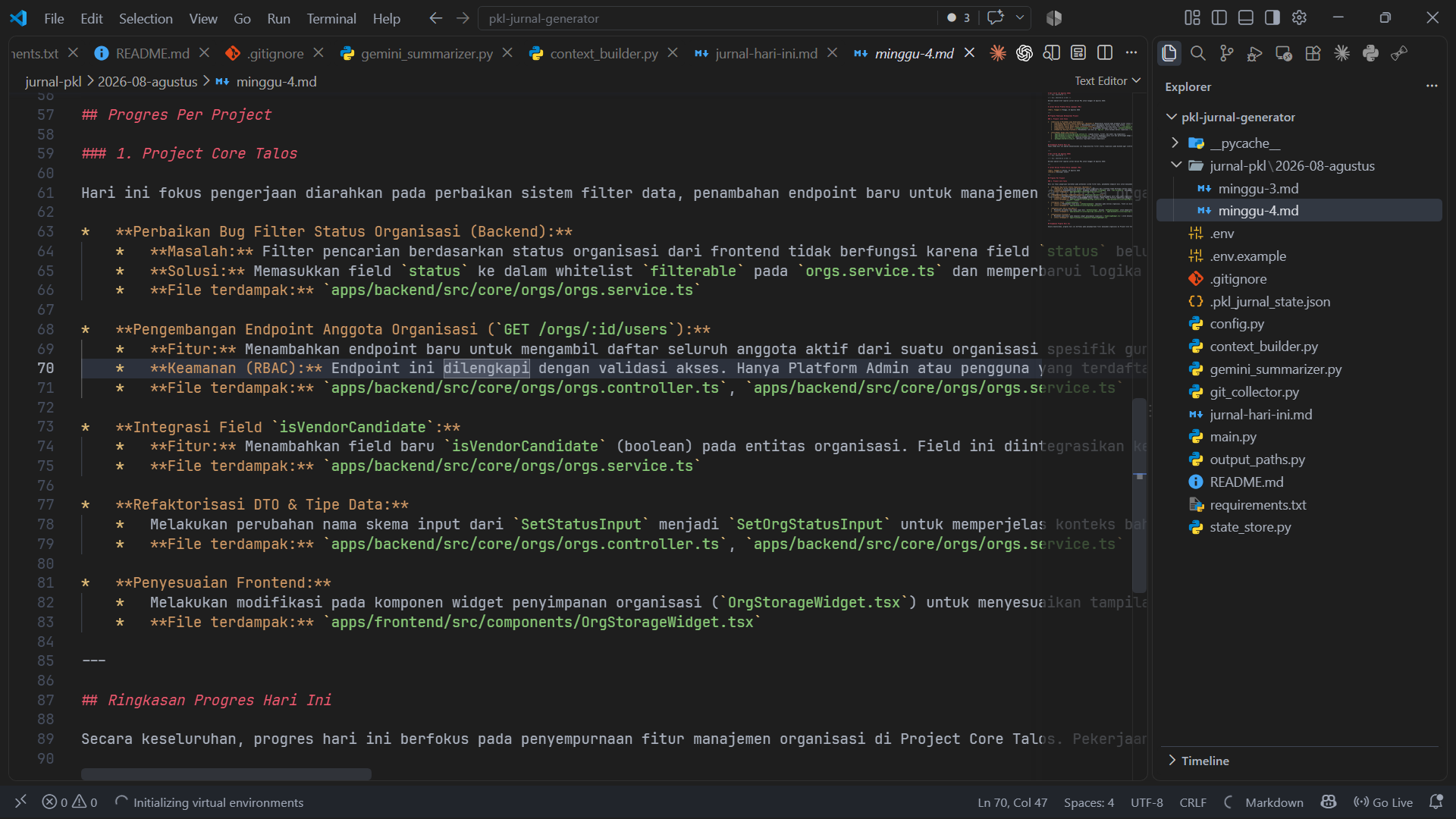Click the orange Claude starburst editor icon

coord(998,53)
